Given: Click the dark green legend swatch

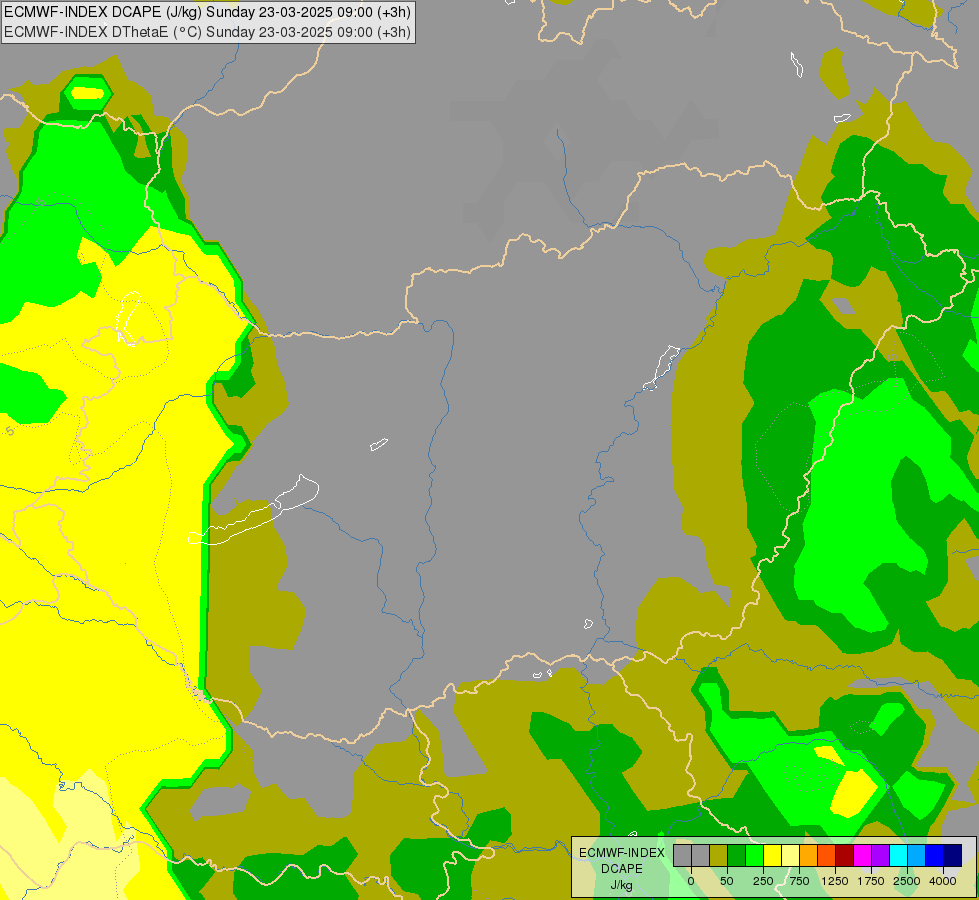Looking at the screenshot, I should coord(737,856).
